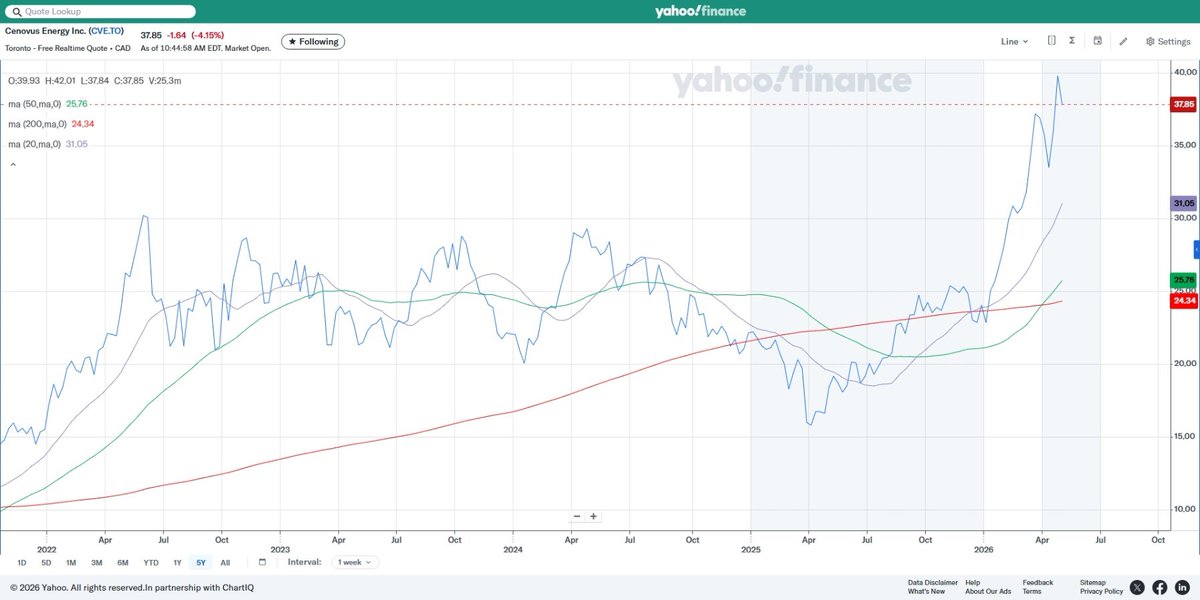Zoom out chart with minus button
This screenshot has height=600, width=1200.
pos(577,516)
